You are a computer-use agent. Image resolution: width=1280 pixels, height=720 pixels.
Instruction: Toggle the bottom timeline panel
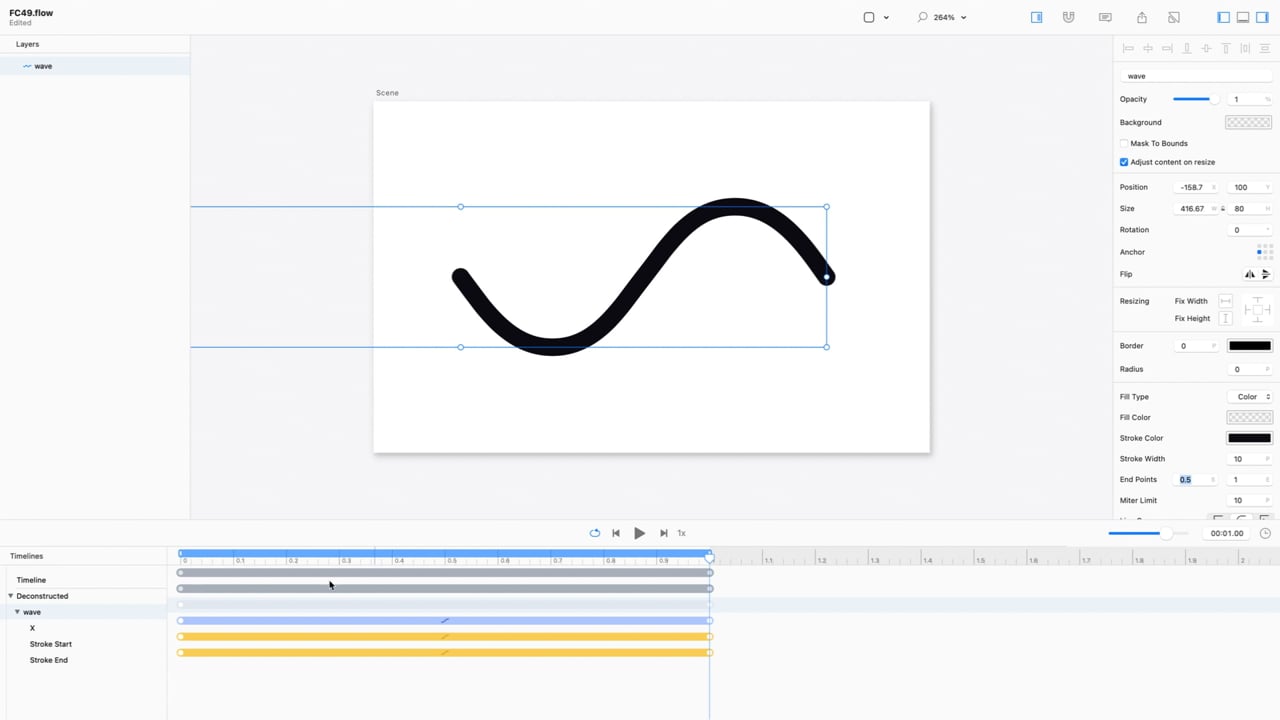pyautogui.click(x=1243, y=17)
